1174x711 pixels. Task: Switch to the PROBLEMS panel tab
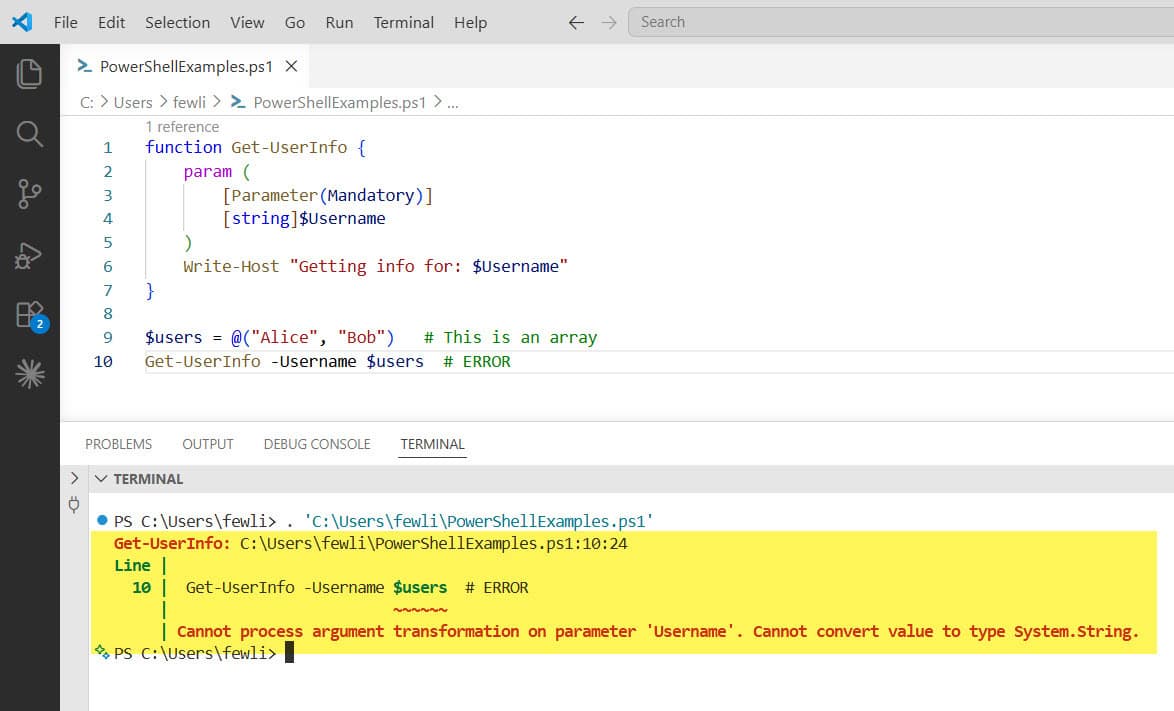118,444
